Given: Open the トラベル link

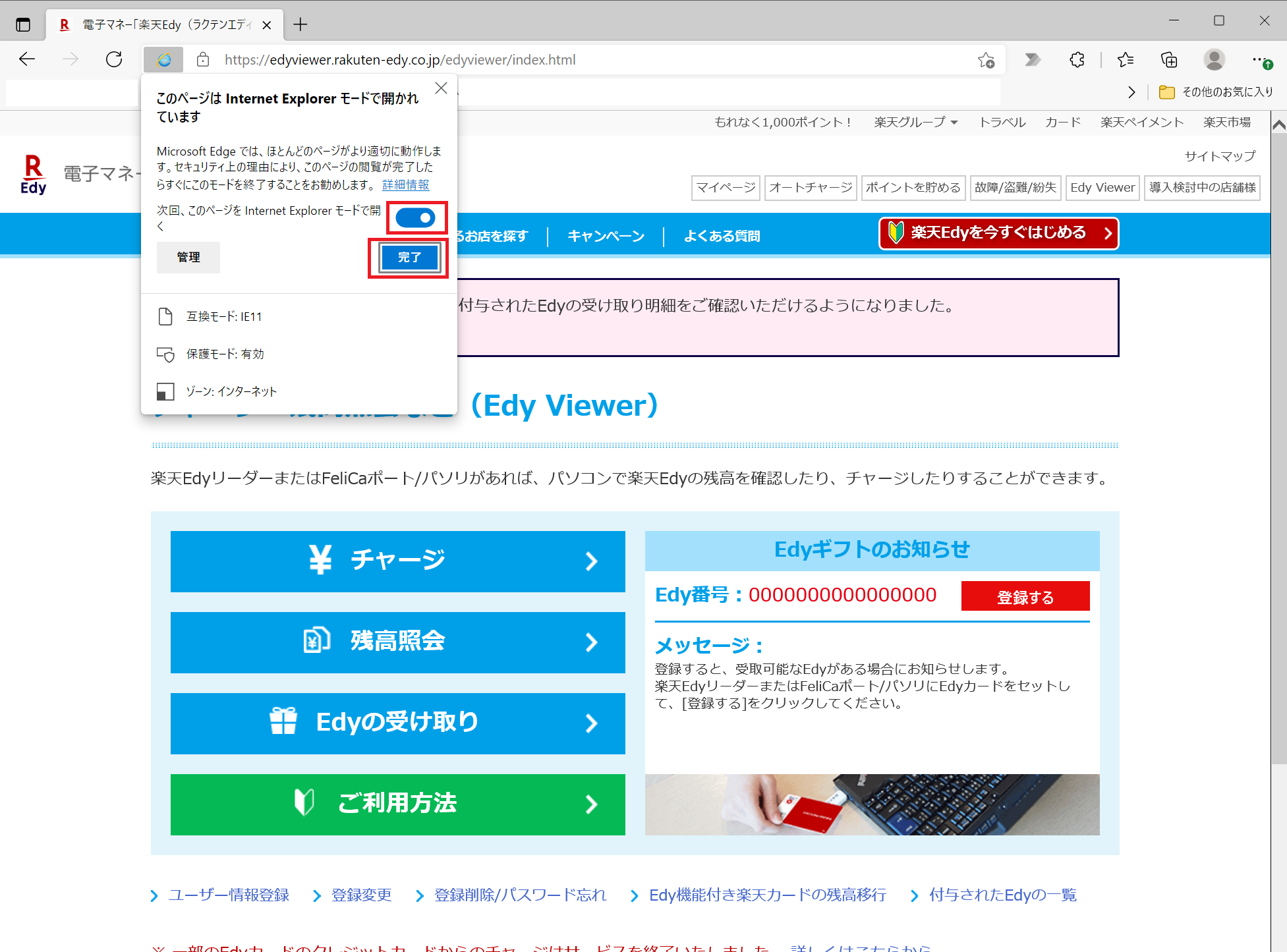Looking at the screenshot, I should pyautogui.click(x=1002, y=123).
